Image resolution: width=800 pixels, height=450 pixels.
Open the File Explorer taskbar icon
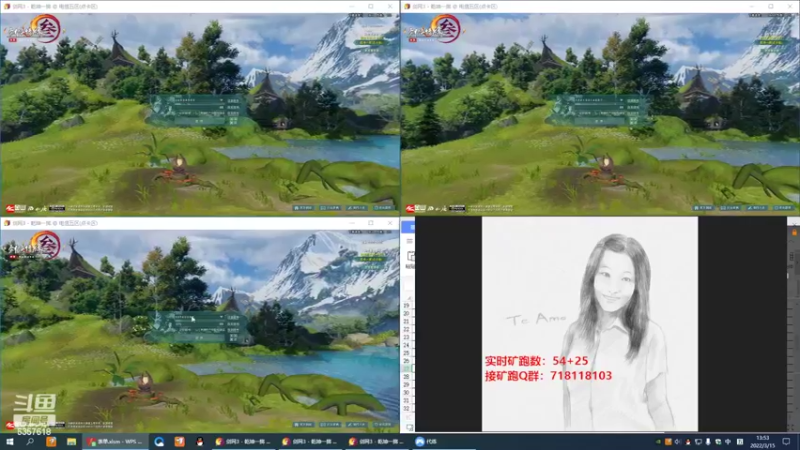pyautogui.click(x=71, y=442)
